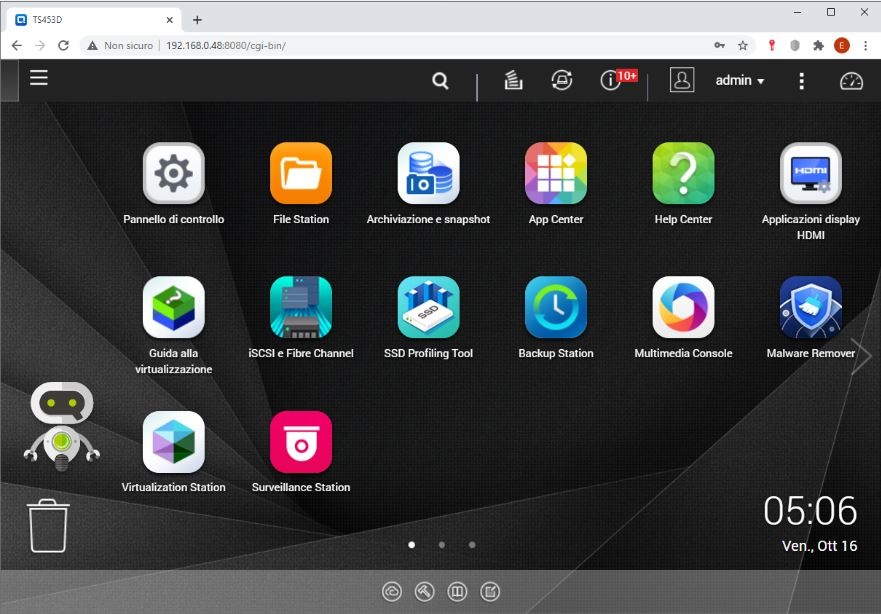Switch to the third desktop page dot
The width and height of the screenshot is (881, 614).
[472, 545]
